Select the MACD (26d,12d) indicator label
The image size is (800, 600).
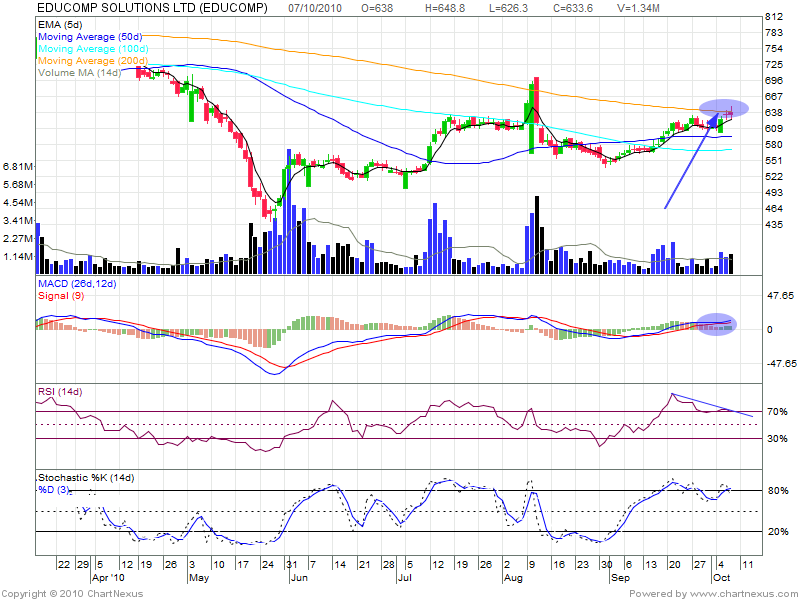[78, 286]
